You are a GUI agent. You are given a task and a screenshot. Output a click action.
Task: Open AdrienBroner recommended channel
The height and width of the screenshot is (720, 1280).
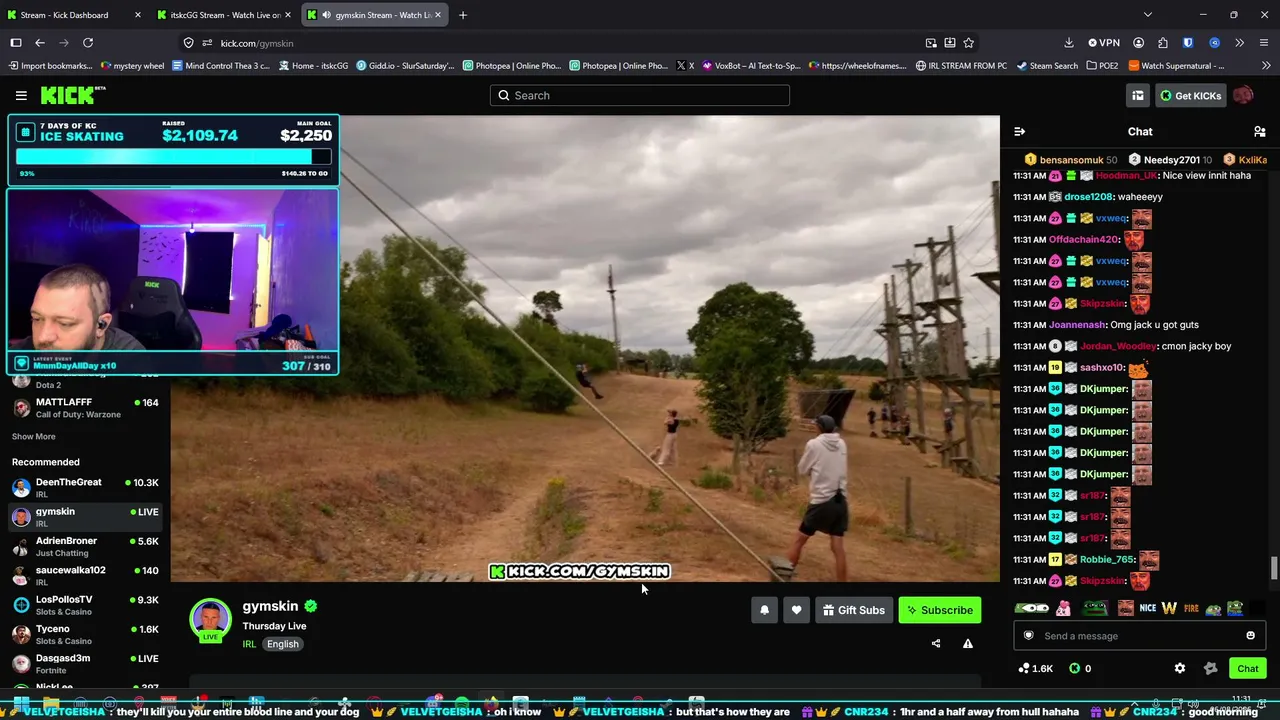point(85,546)
